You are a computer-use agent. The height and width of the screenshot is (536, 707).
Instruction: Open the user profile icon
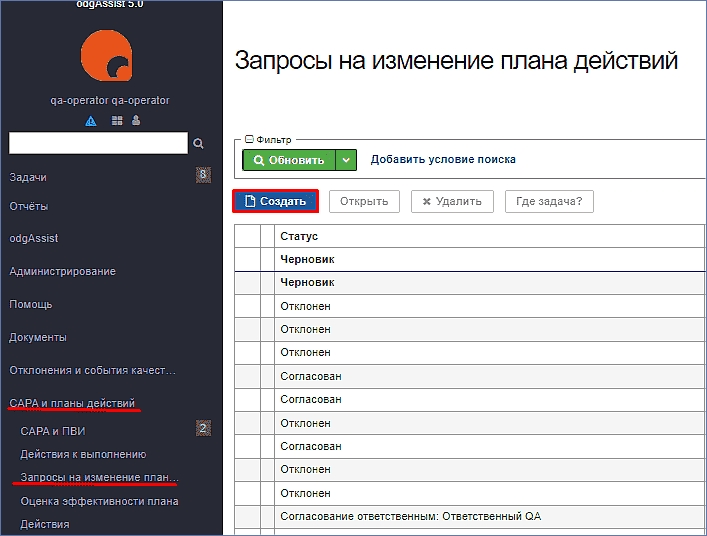pos(136,120)
